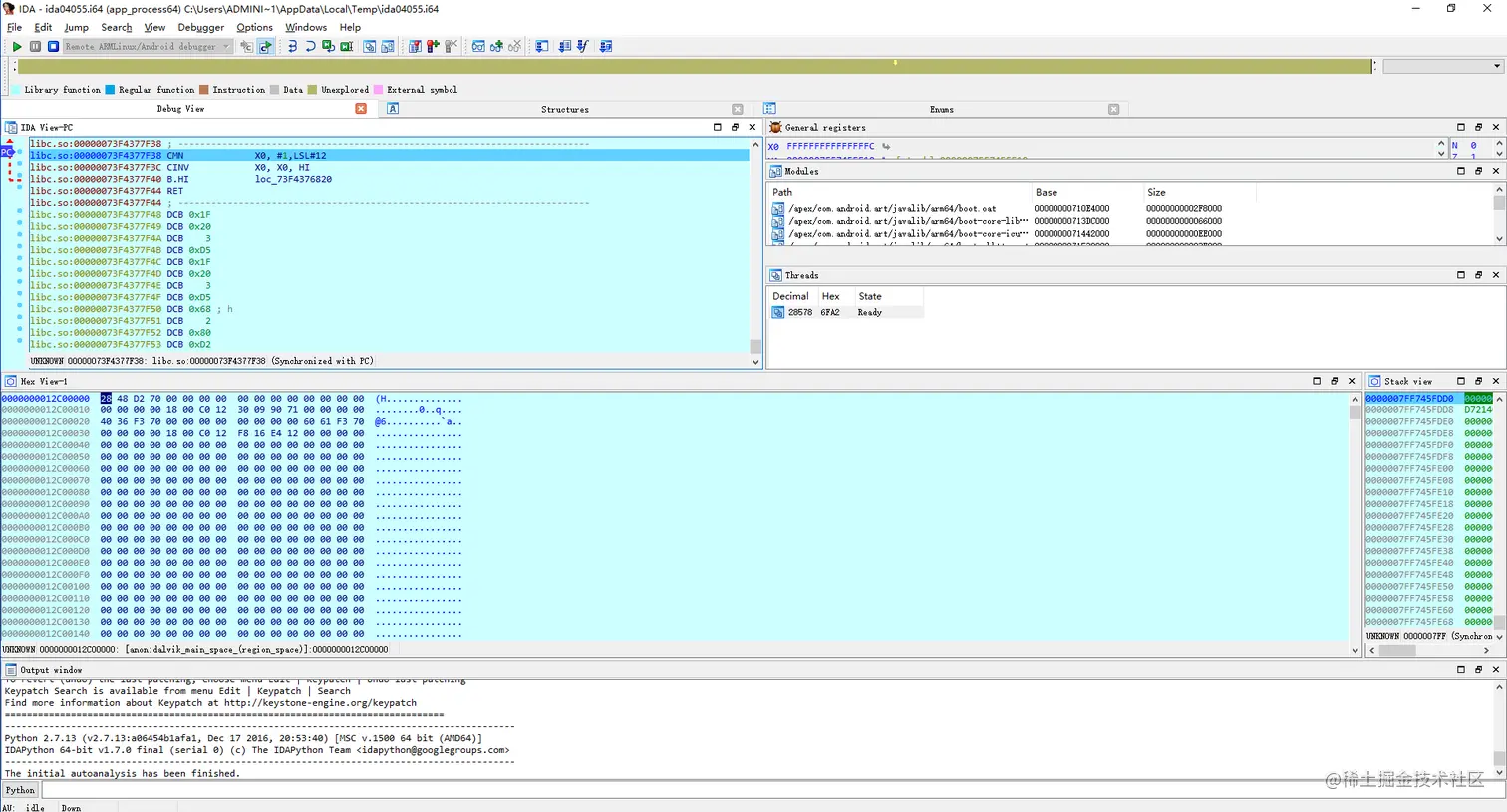The width and height of the screenshot is (1507, 812).
Task: Open the Options menu
Action: (254, 27)
